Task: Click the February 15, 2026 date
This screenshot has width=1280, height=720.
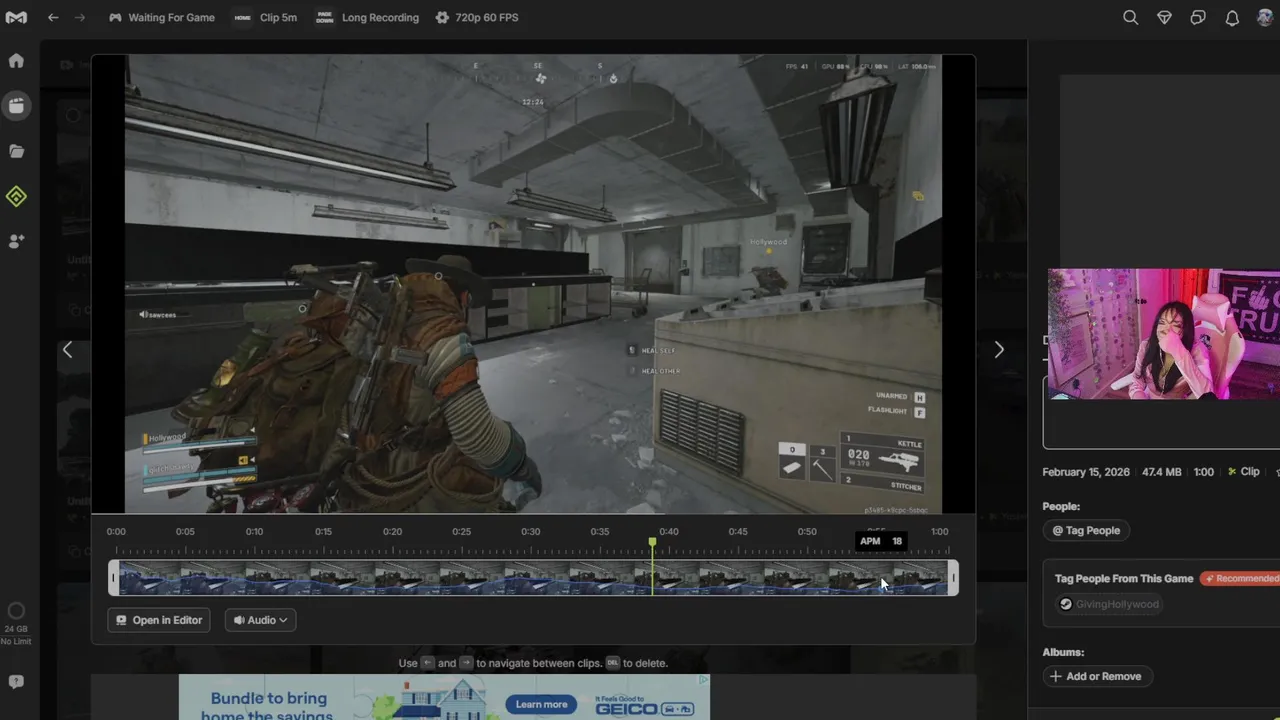Action: (x=1086, y=472)
